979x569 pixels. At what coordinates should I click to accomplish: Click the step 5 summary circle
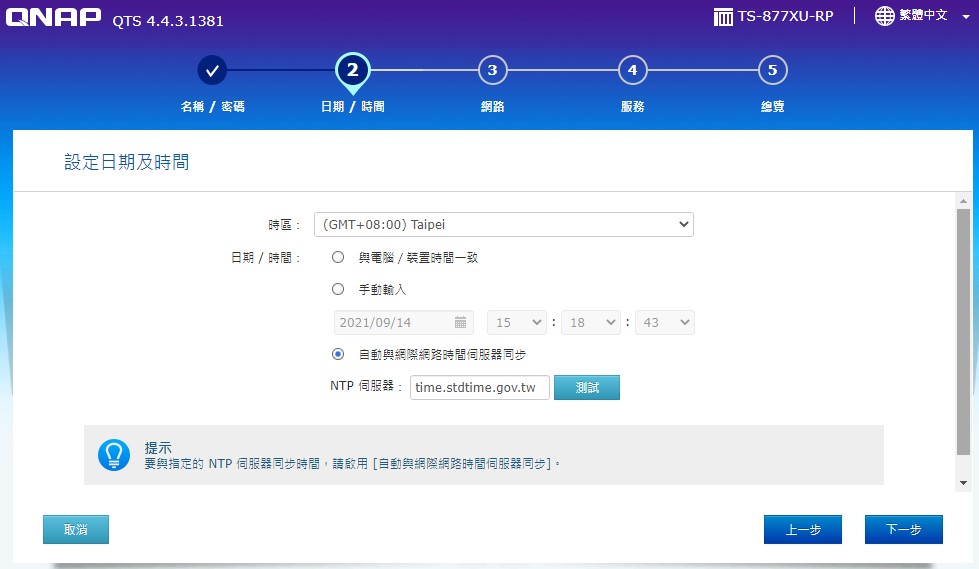coord(772,70)
